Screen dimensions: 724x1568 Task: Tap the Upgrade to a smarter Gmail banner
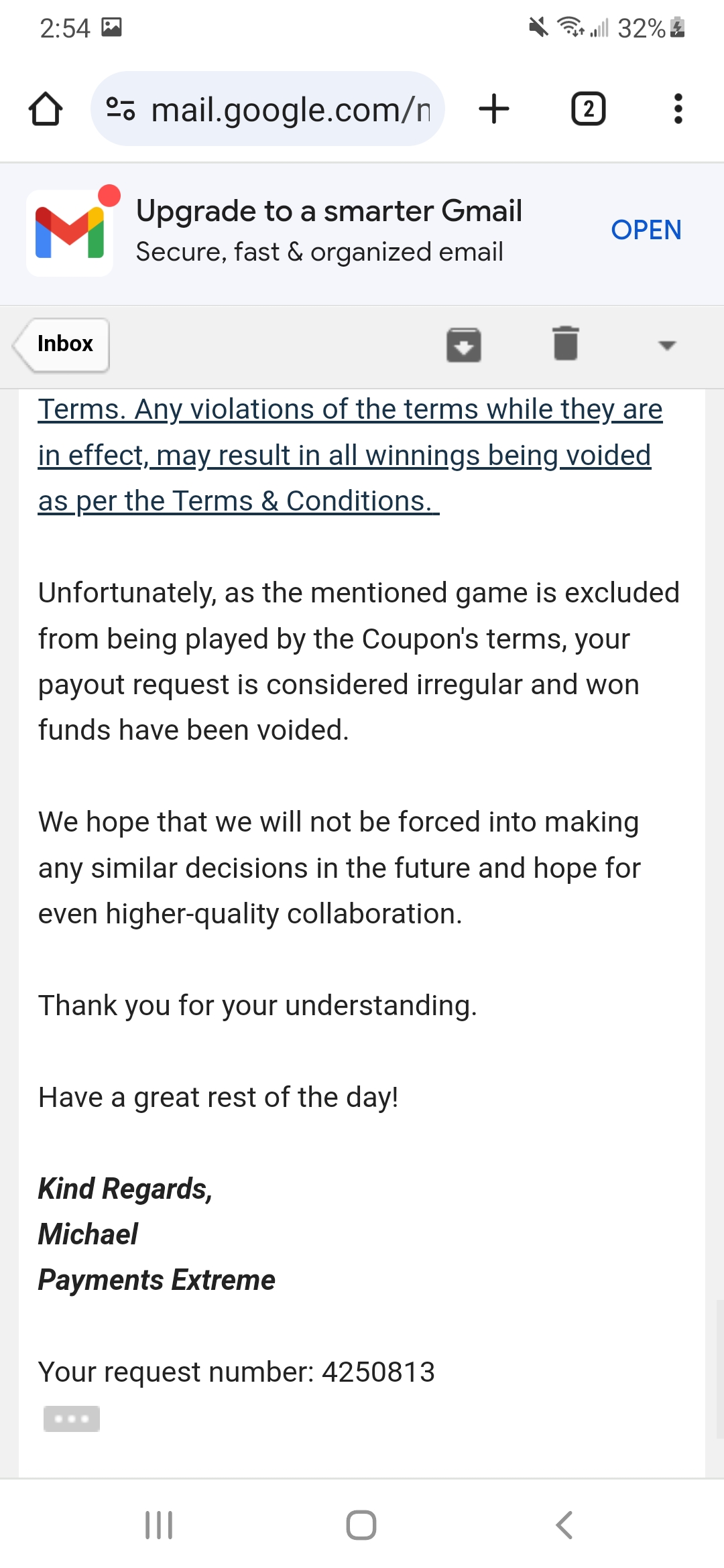[x=362, y=233]
